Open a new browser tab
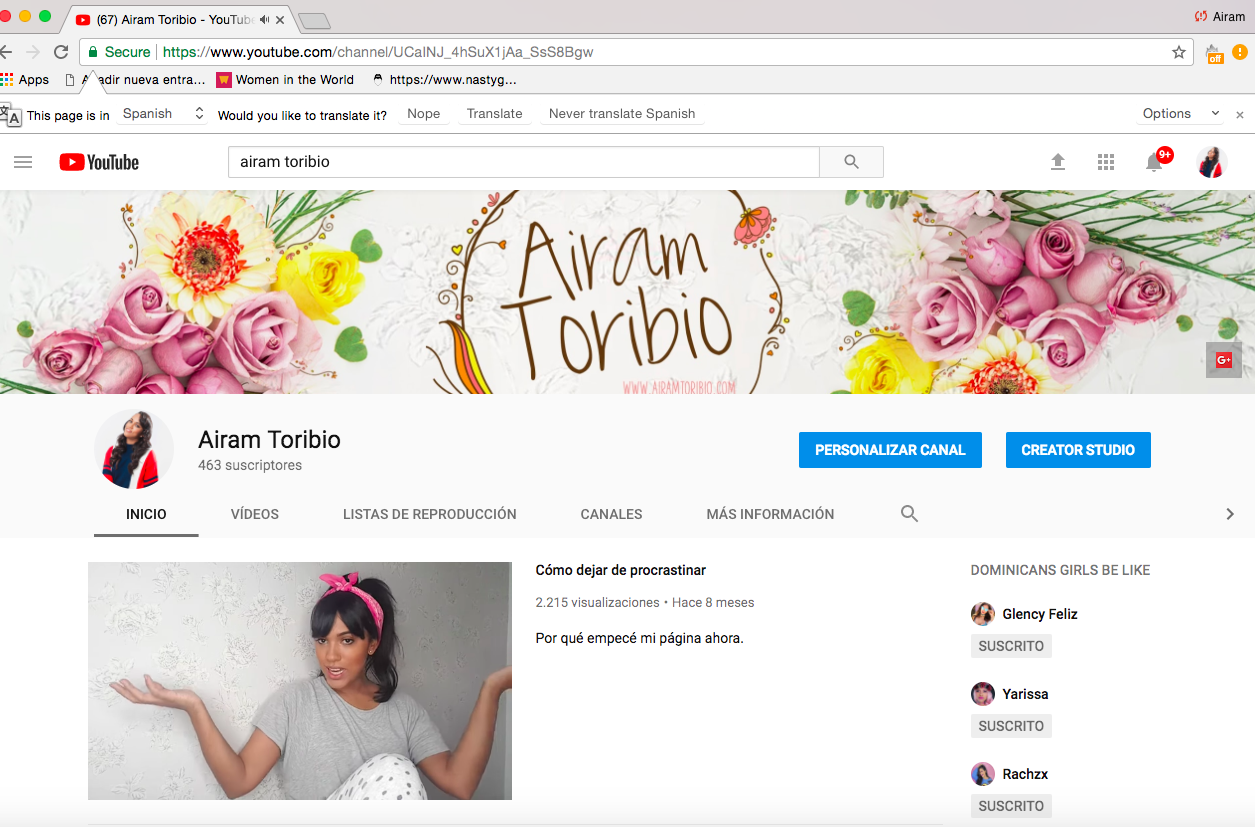This screenshot has height=827, width=1255. [314, 21]
